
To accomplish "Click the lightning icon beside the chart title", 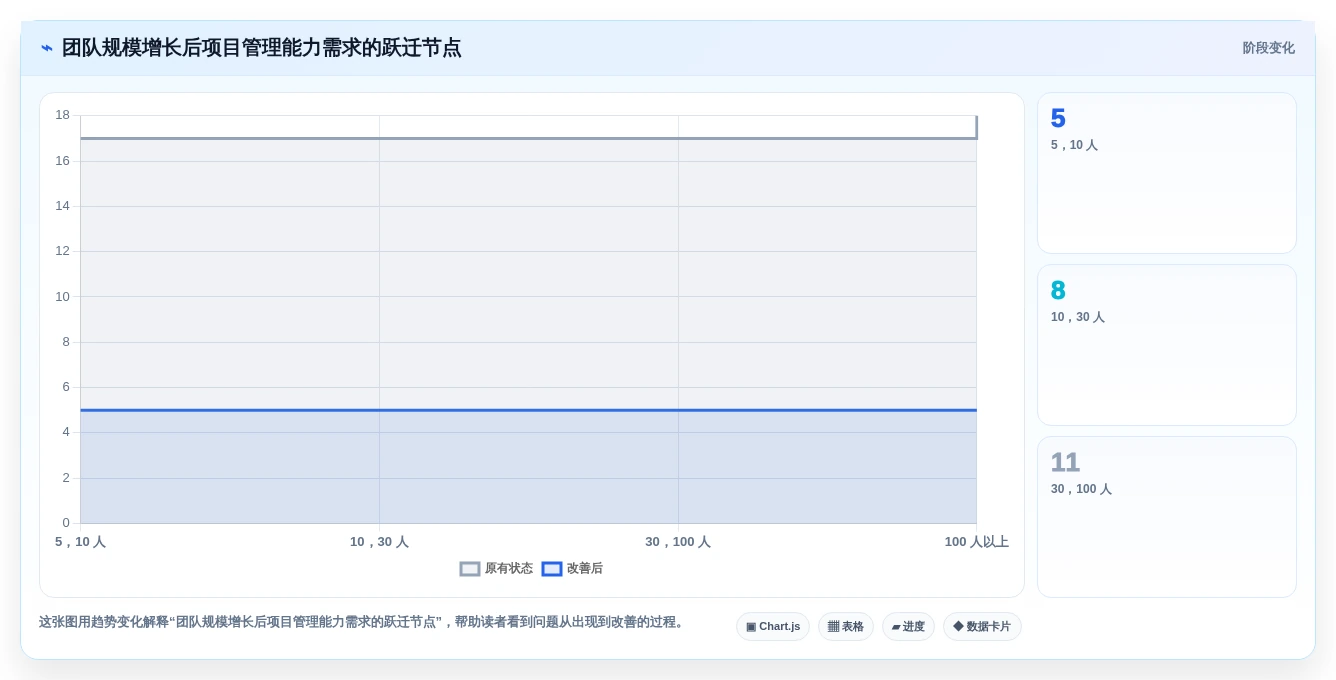I will click(47, 48).
